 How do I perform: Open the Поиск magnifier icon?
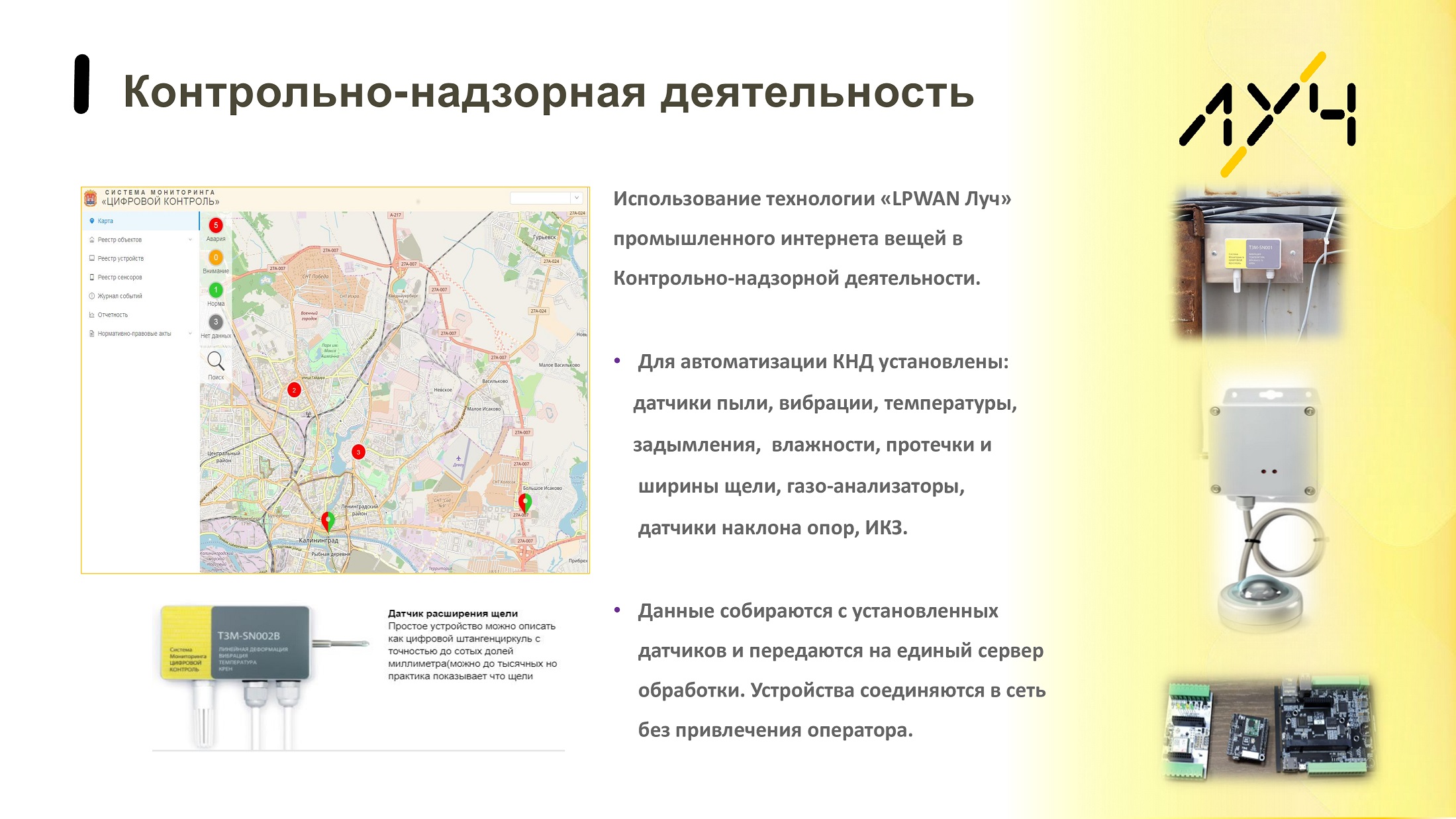pyautogui.click(x=216, y=361)
